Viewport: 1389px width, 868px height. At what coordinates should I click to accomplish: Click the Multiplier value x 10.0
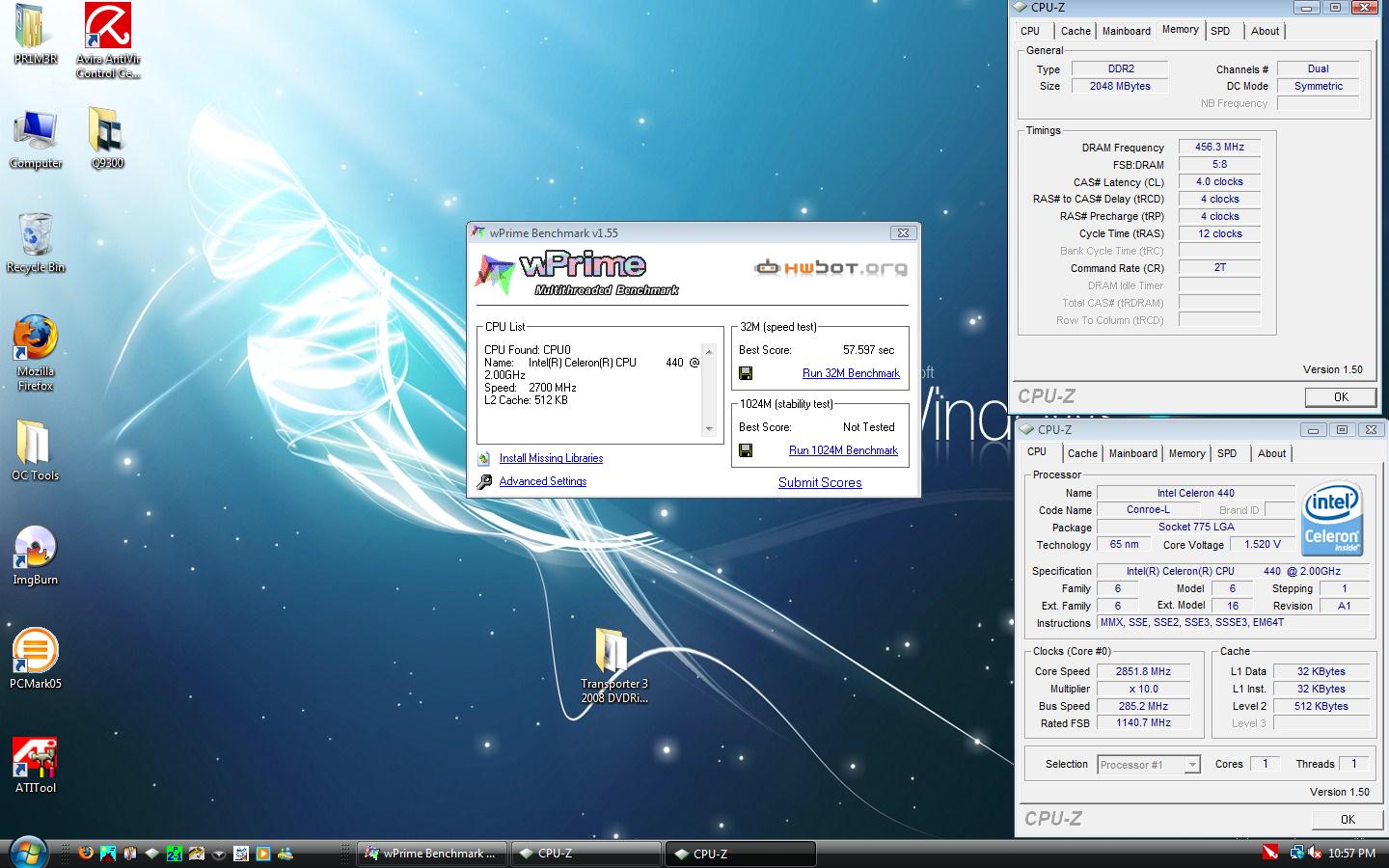pos(1143,689)
